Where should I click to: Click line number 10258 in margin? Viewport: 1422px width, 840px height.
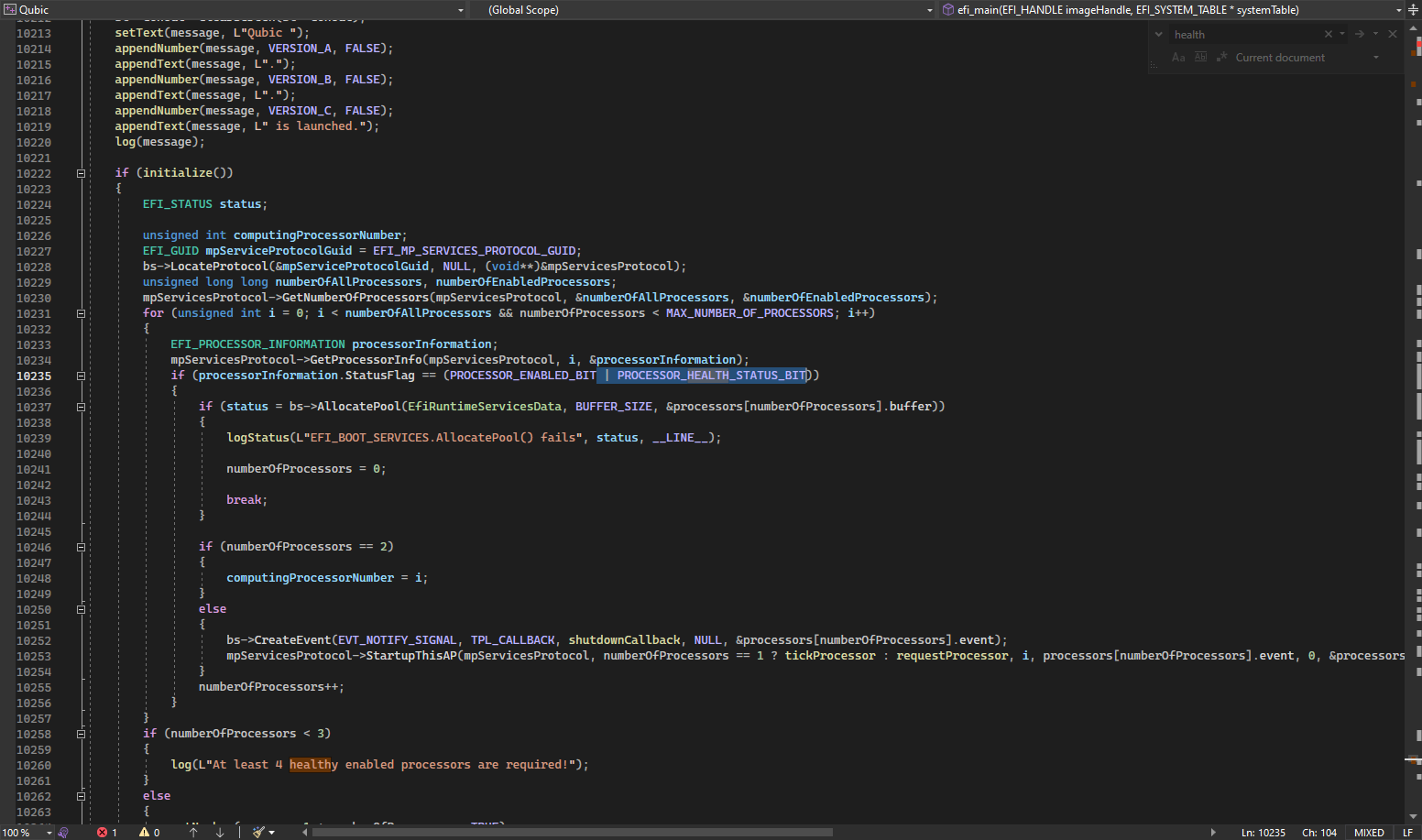34,735
